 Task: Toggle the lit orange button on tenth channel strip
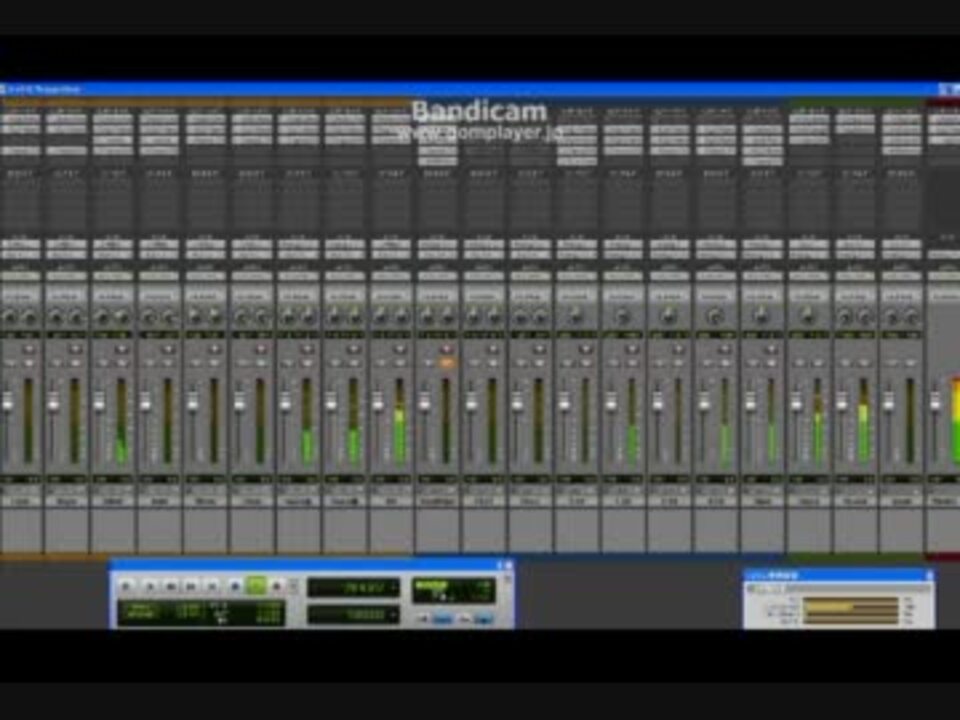coord(447,363)
